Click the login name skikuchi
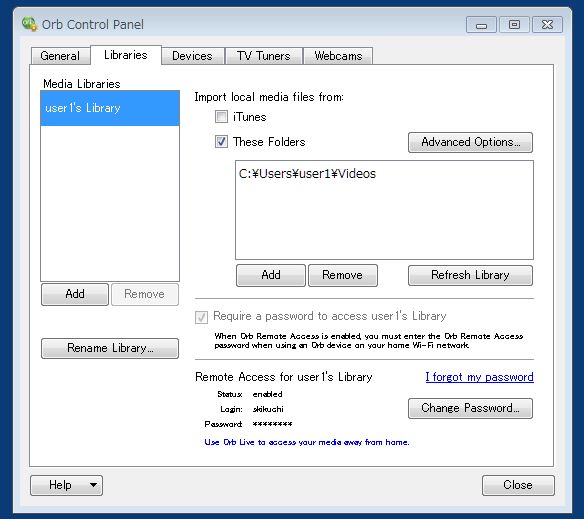Viewport: 584px width, 519px height. 268,409
